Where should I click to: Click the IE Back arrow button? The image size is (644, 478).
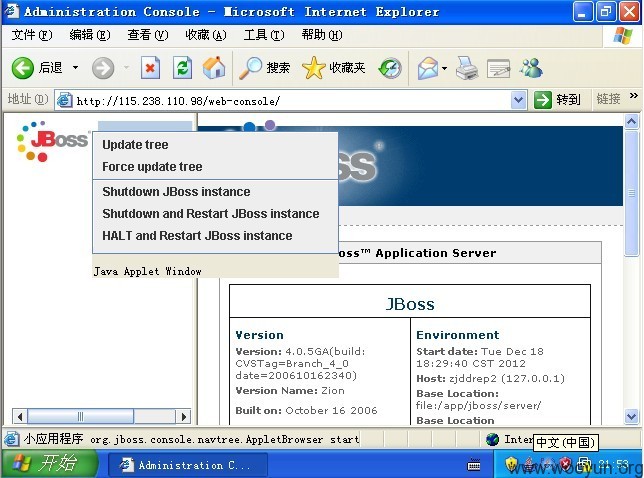pyautogui.click(x=22, y=67)
